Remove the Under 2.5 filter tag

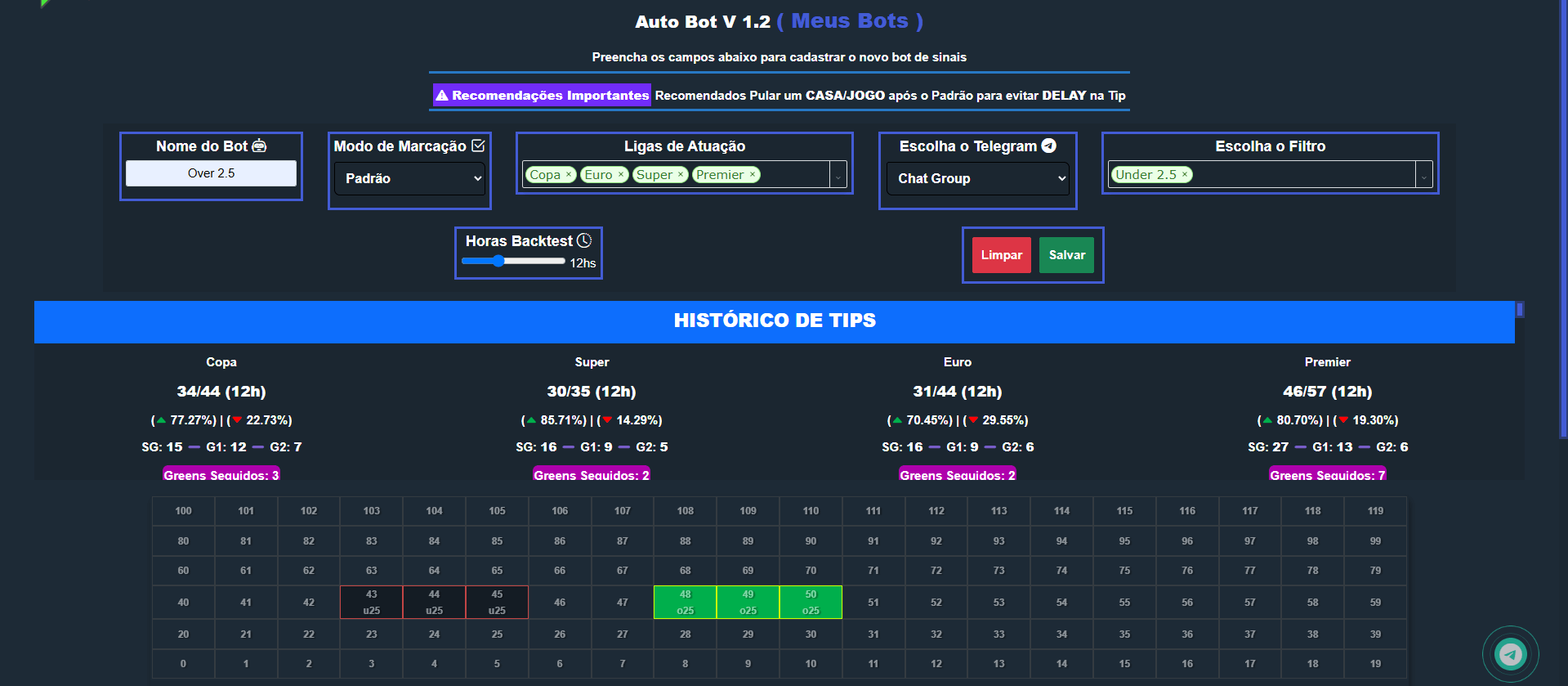1185,174
